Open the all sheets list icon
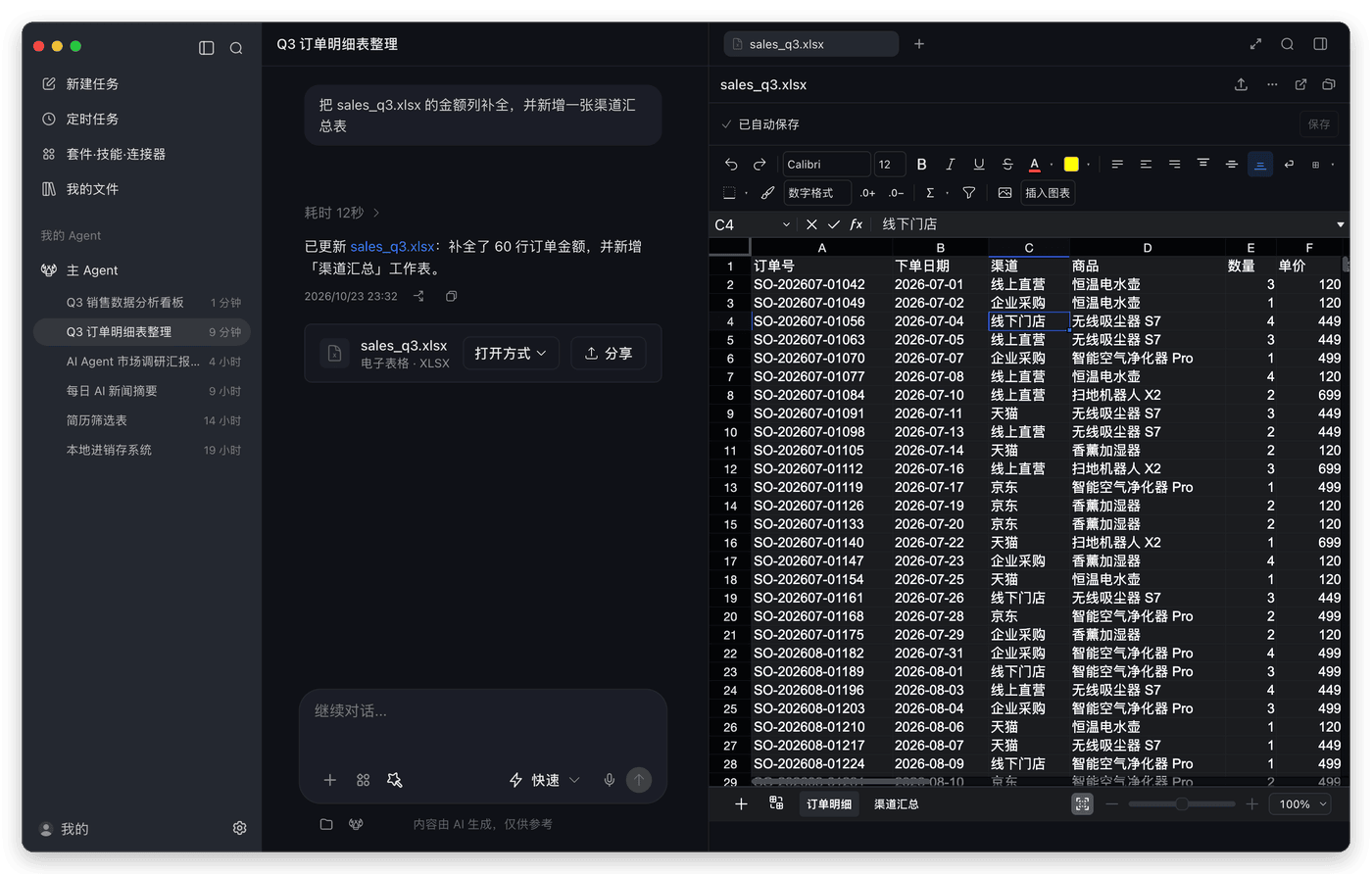Viewport: 1372px width, 874px height. point(776,803)
